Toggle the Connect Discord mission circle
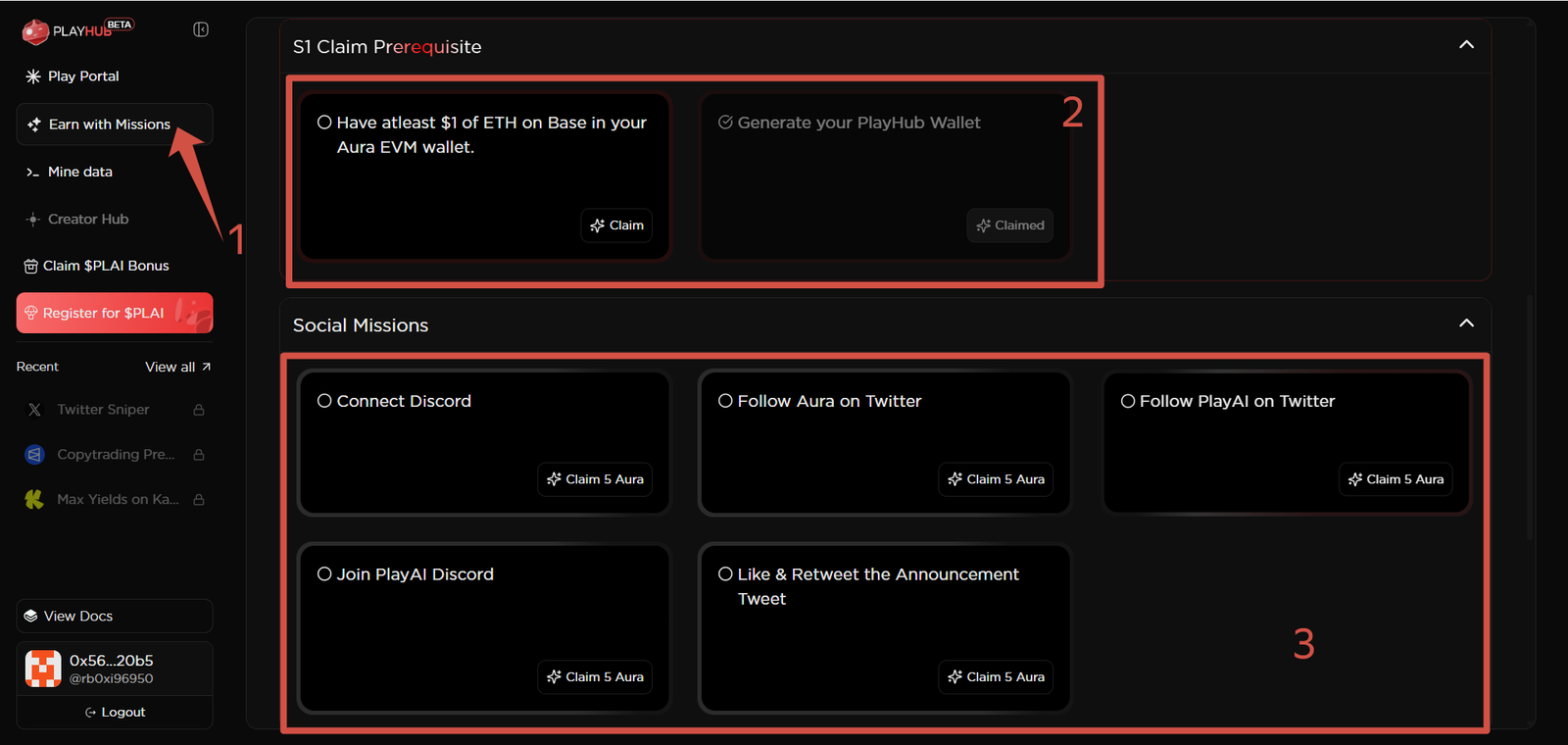Viewport: 1568px width, 745px height. [324, 401]
